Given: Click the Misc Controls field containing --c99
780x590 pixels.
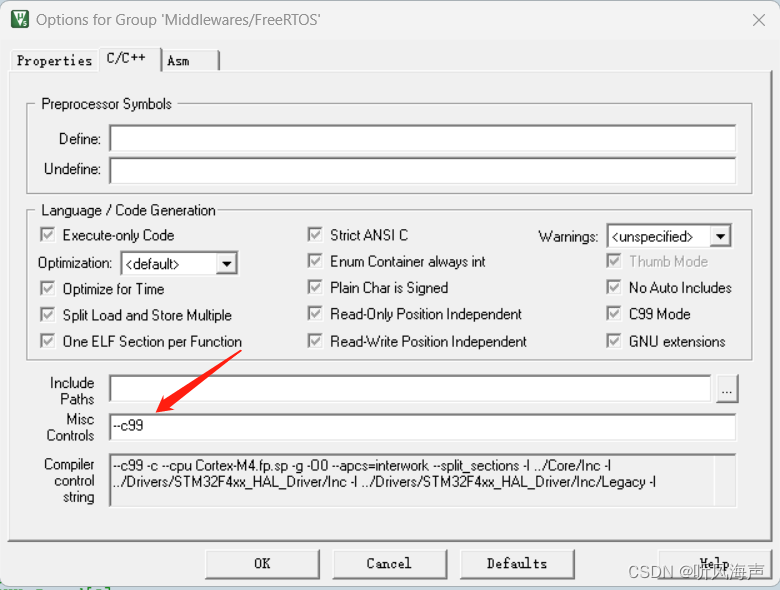Looking at the screenshot, I should 422,427.
